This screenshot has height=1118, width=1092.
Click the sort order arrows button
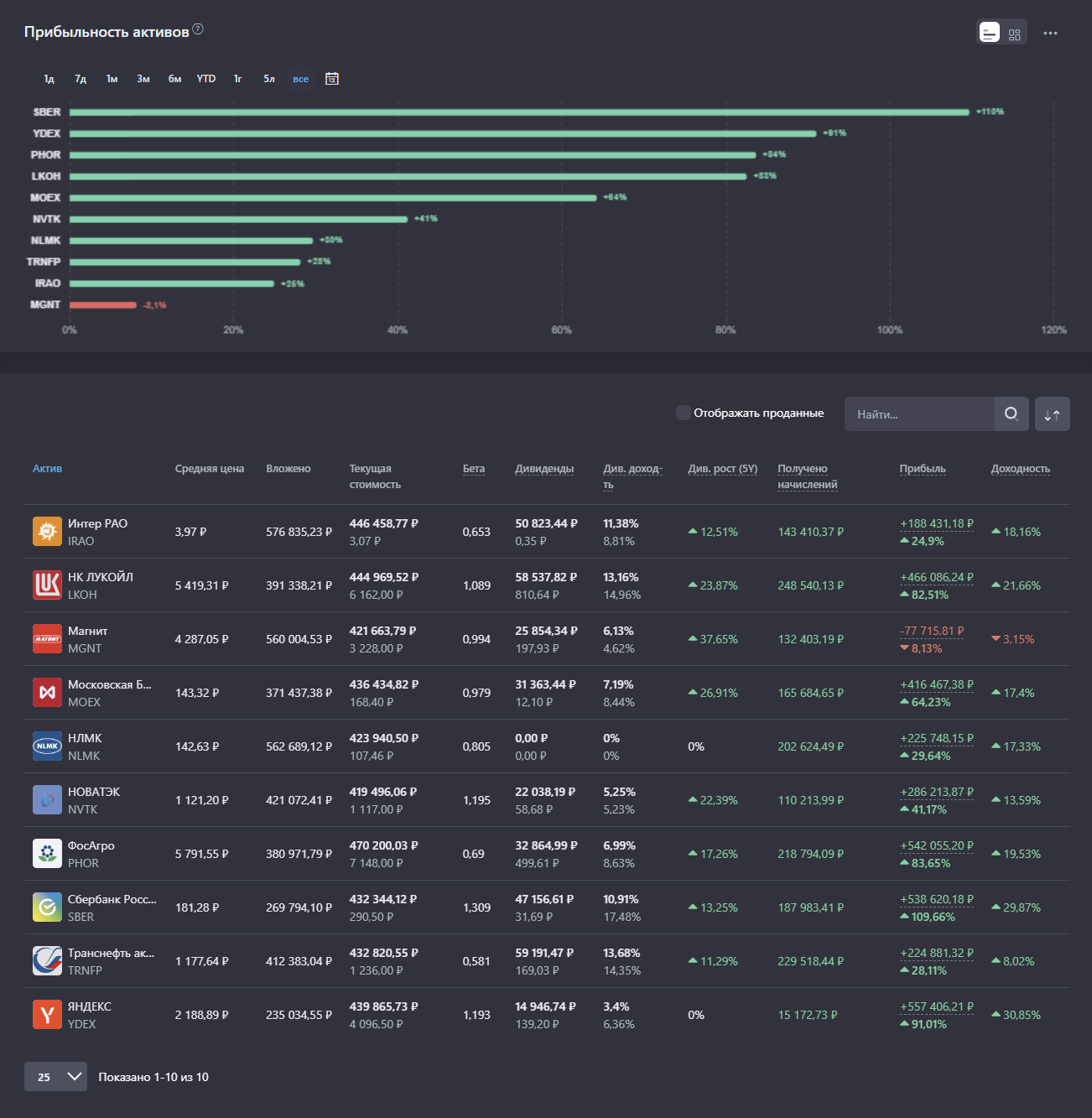[1053, 414]
